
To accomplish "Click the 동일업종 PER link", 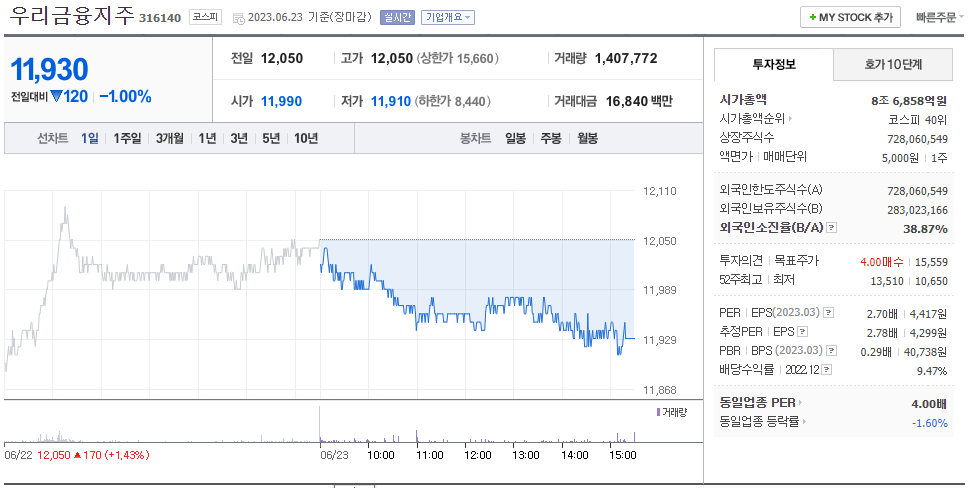I will click(x=757, y=403).
